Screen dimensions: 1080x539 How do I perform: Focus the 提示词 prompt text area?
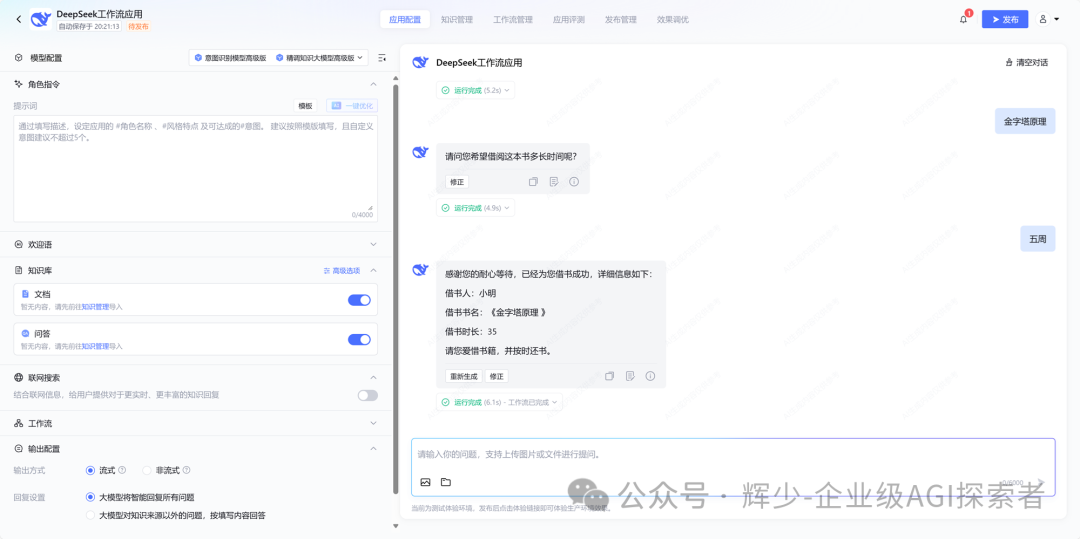coord(196,169)
